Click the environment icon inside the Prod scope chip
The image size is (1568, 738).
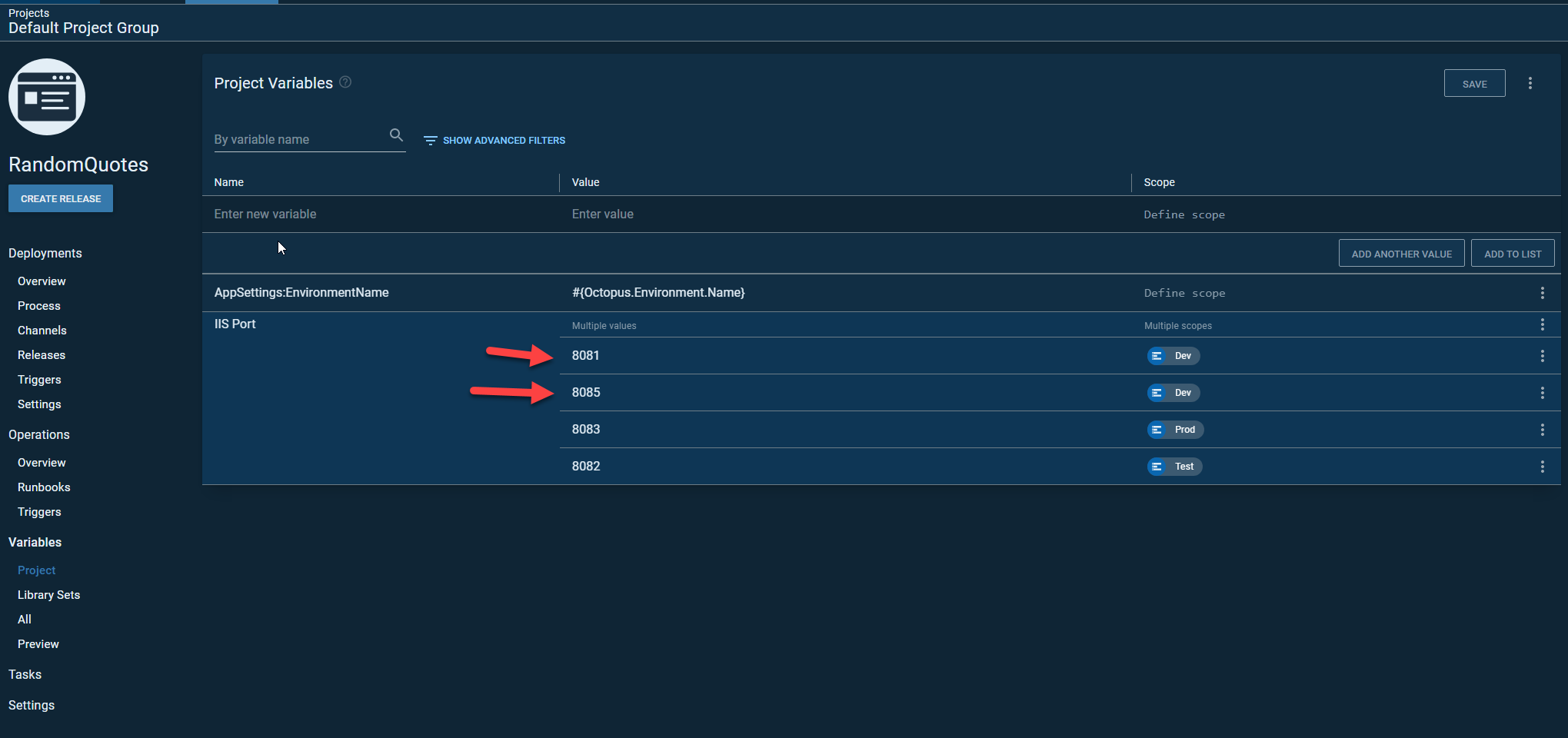1158,430
